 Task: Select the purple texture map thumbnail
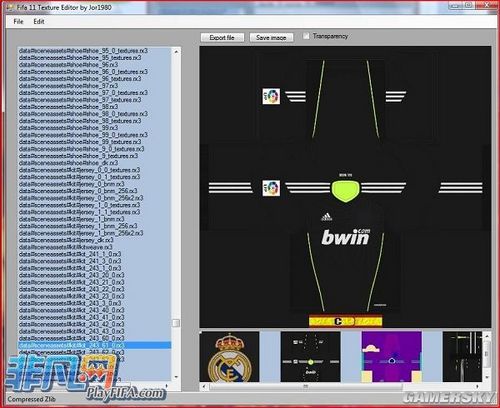click(x=392, y=357)
